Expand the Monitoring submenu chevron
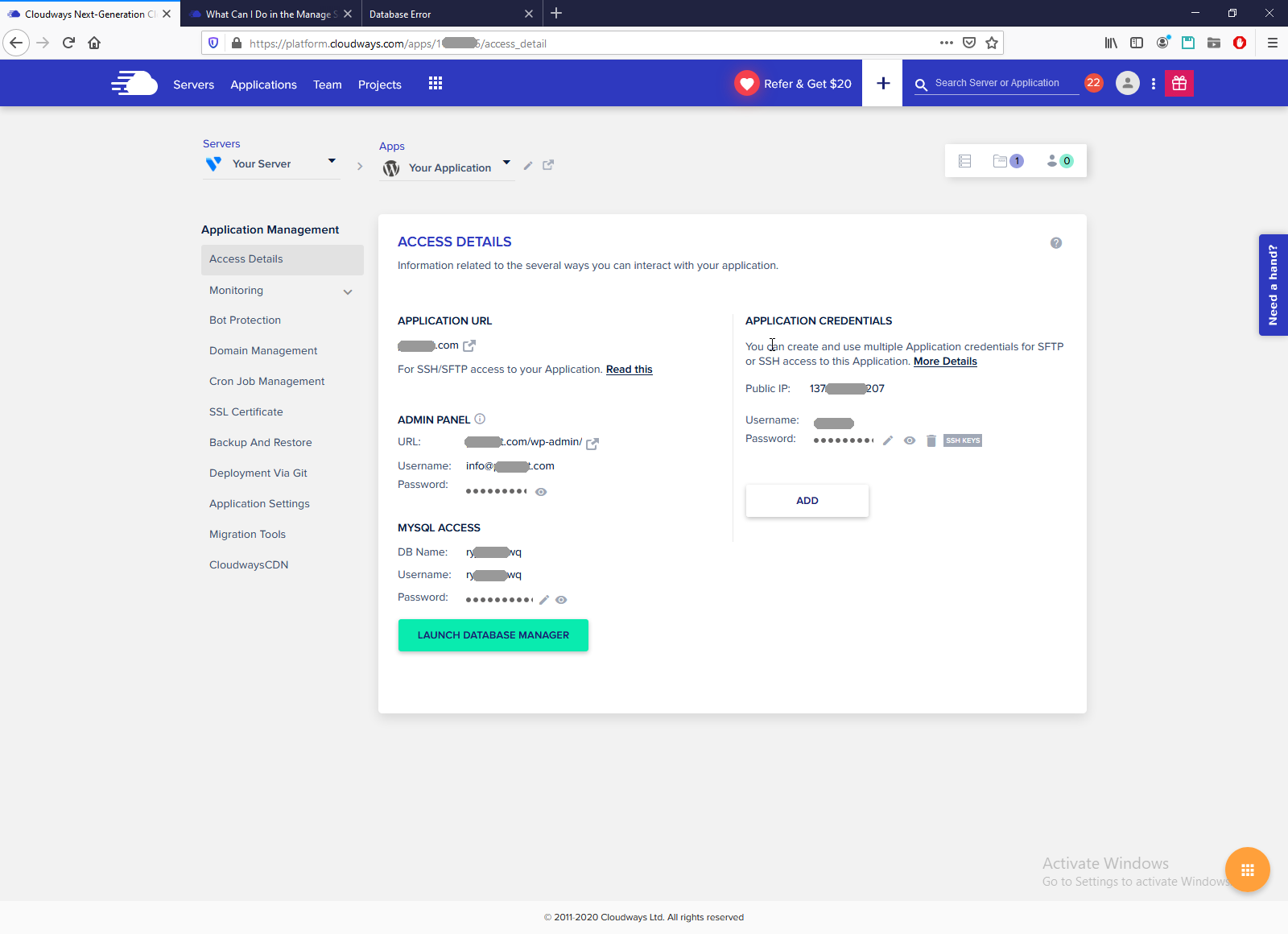 [x=348, y=291]
